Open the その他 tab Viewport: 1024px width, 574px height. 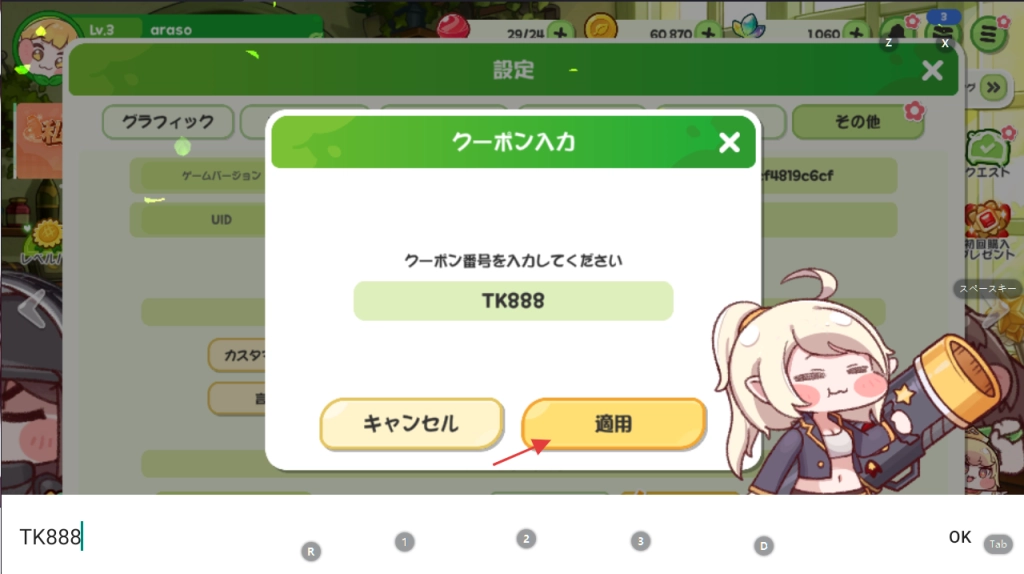point(857,121)
